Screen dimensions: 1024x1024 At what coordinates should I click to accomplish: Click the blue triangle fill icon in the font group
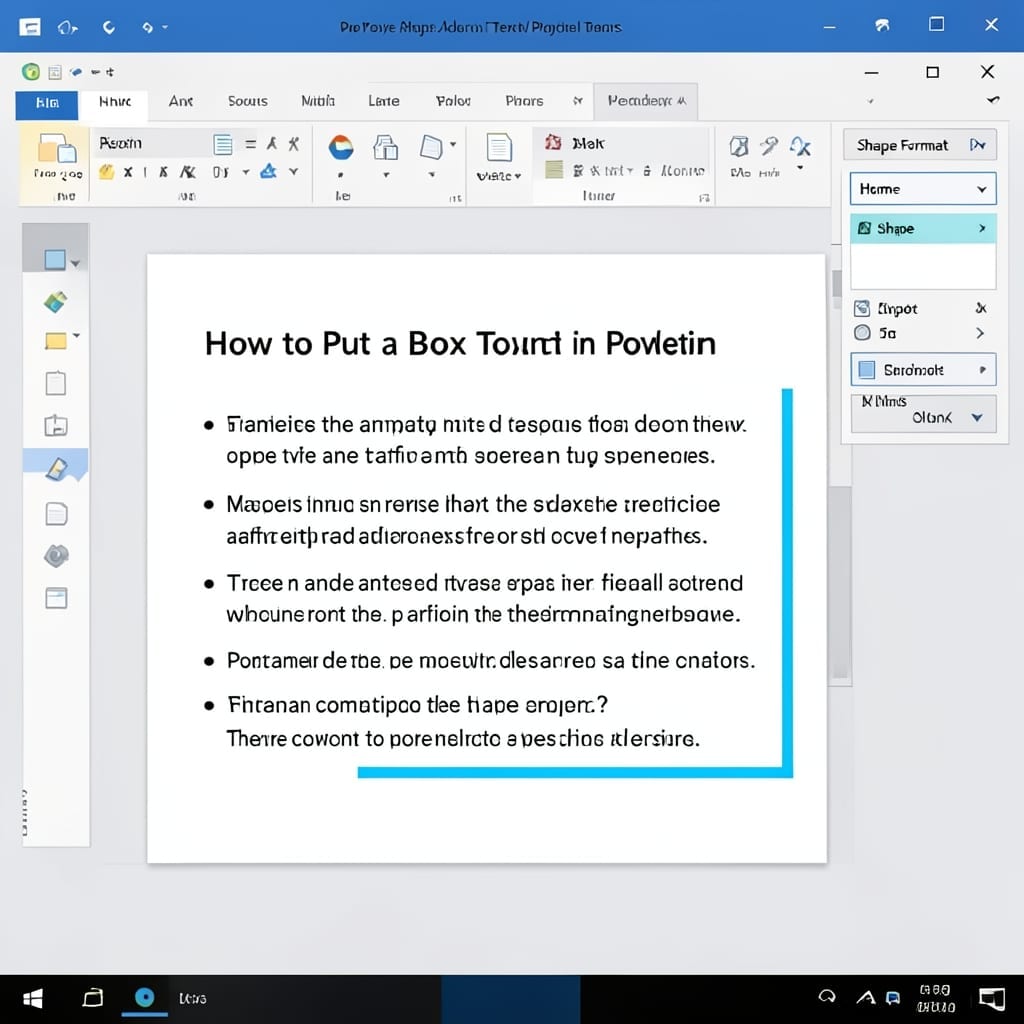268,172
